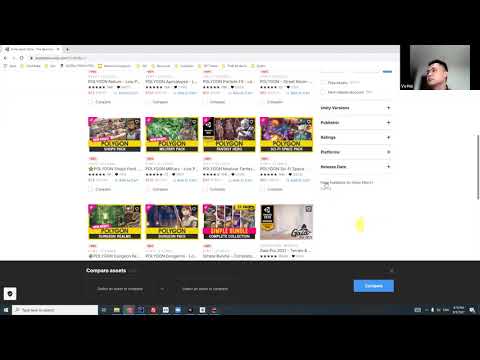
Task: Check Compare box under POLYGON Street Racer
Action: tap(262, 102)
